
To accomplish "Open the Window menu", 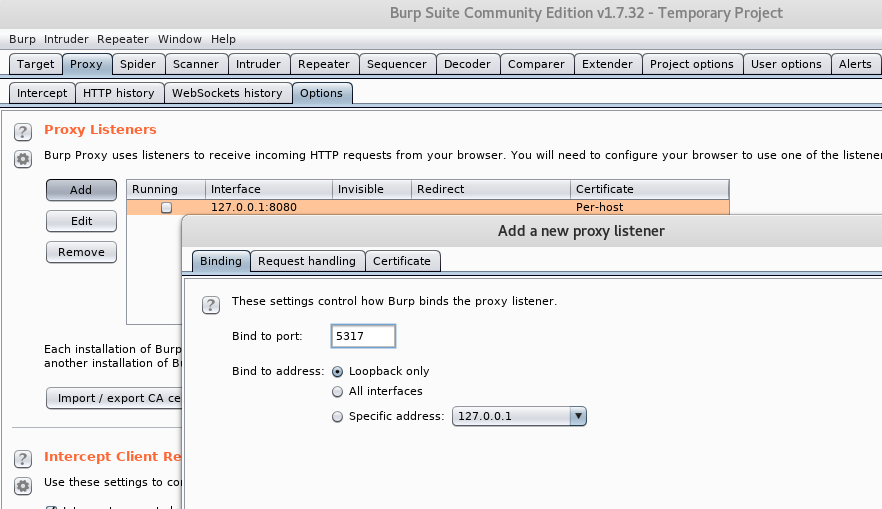I will (179, 39).
